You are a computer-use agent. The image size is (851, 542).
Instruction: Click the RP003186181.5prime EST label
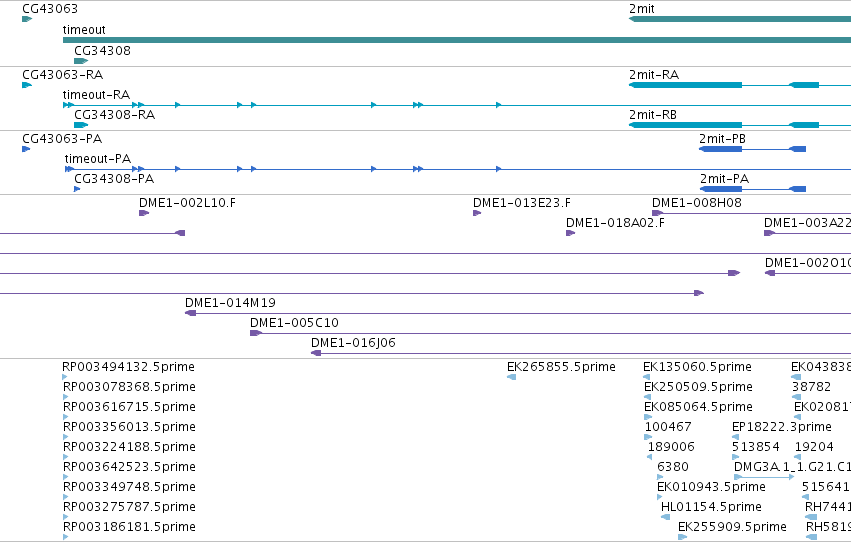pos(129,527)
